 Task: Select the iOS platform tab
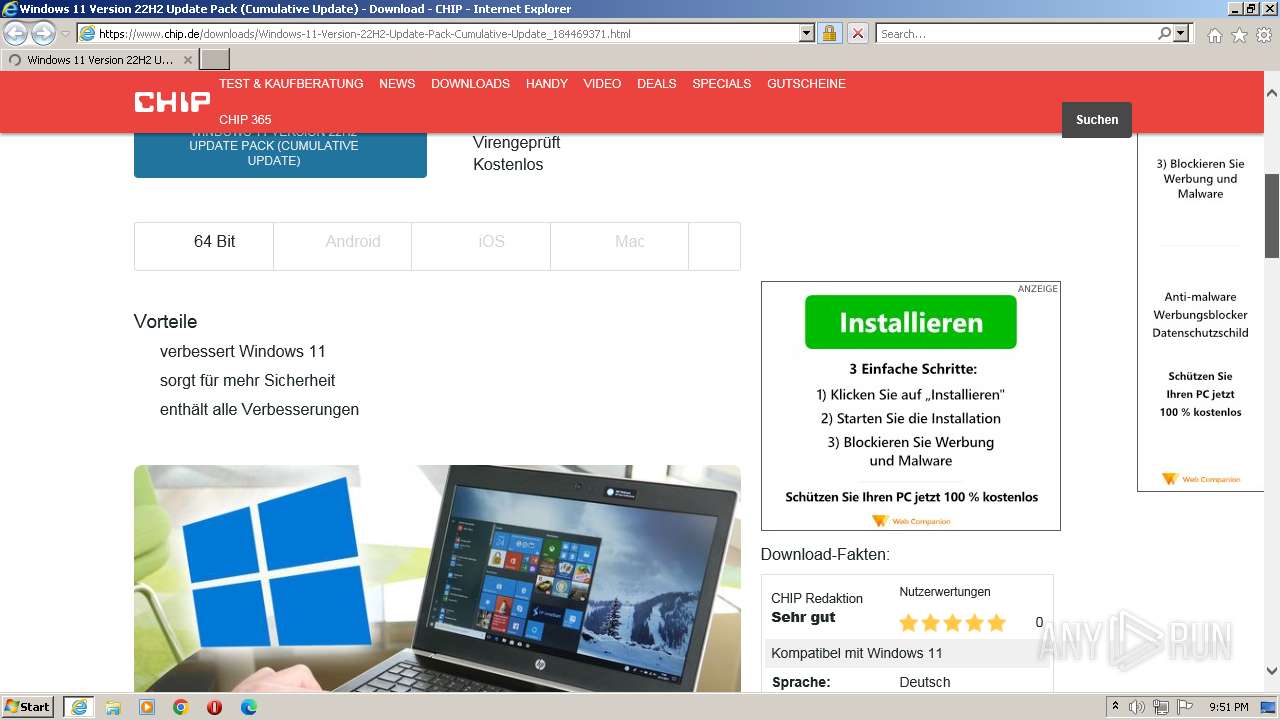(481, 246)
